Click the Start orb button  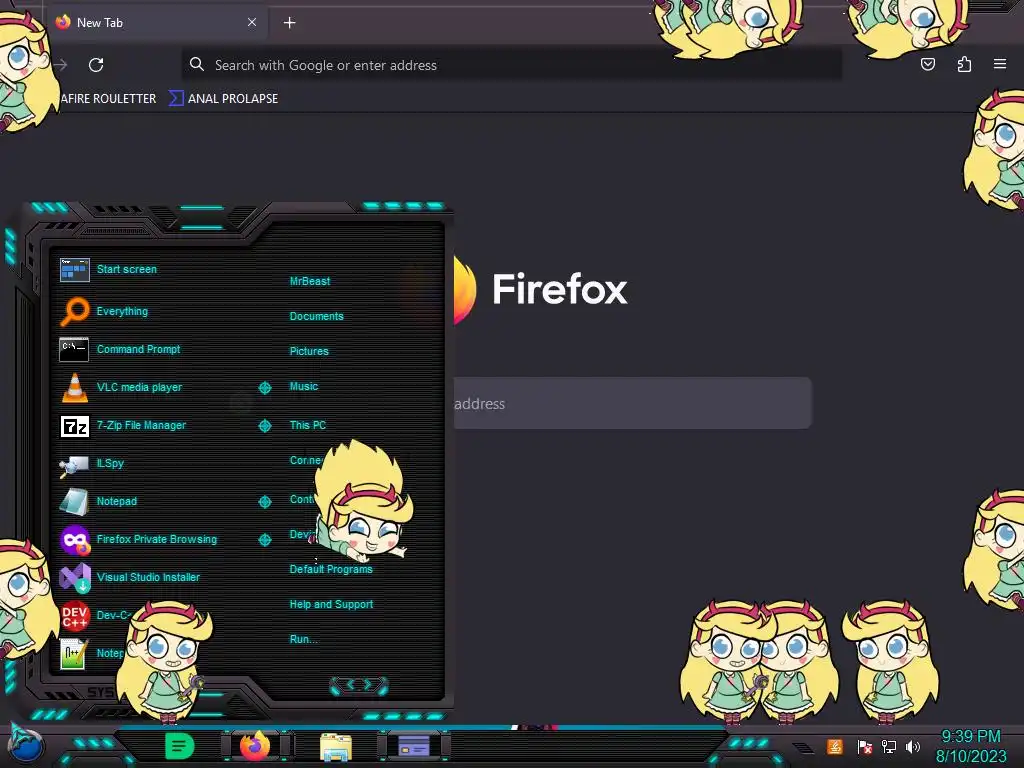coord(26,744)
